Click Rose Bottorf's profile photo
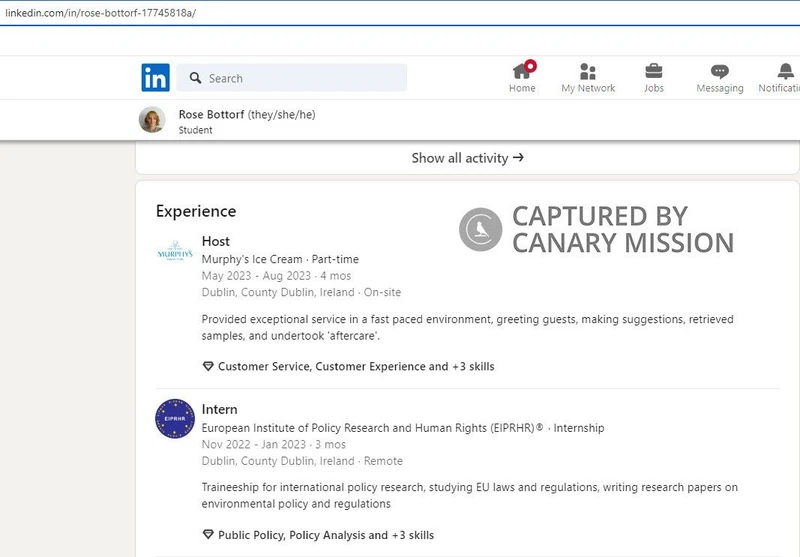Image resolution: width=800 pixels, height=557 pixels. click(152, 120)
